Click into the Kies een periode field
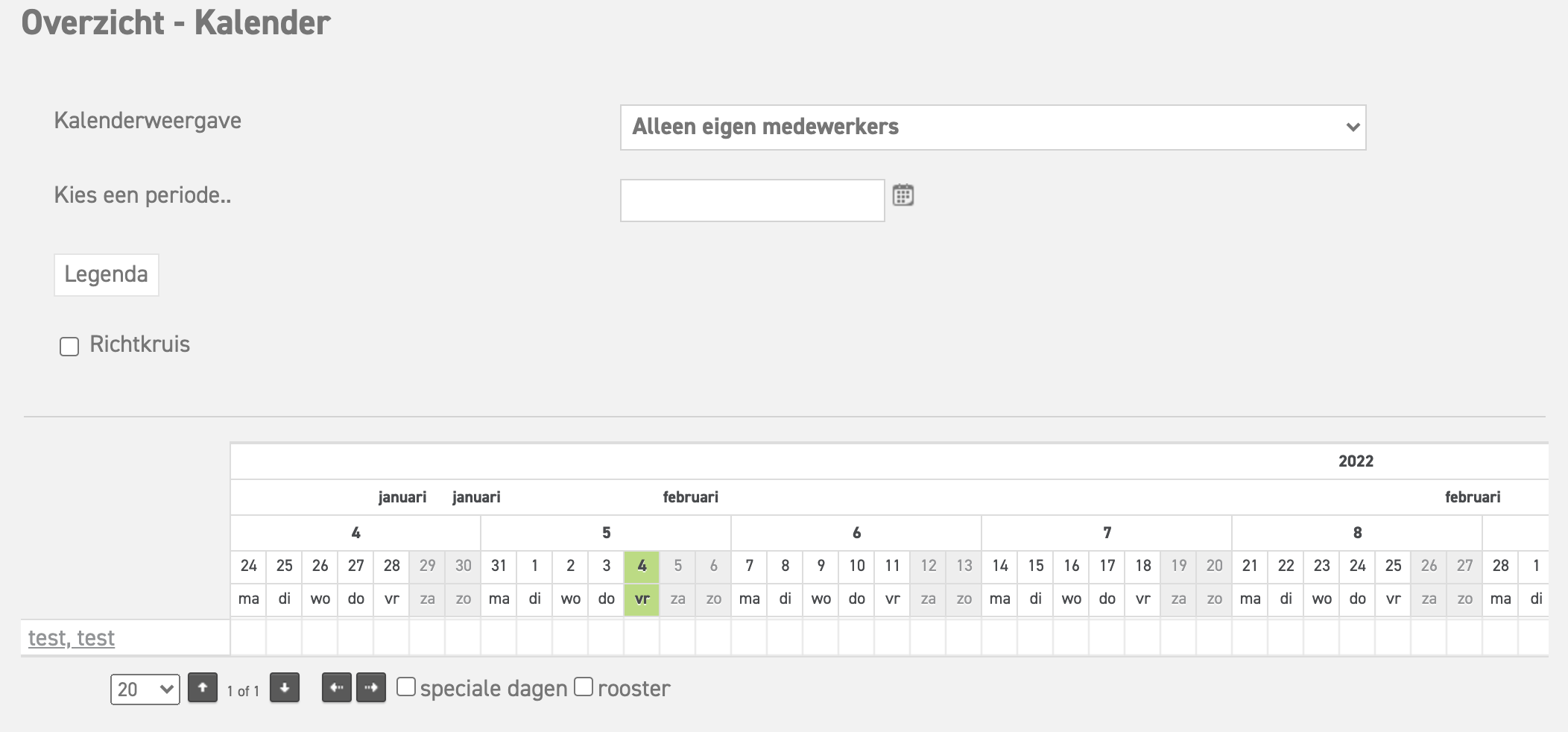 point(752,201)
